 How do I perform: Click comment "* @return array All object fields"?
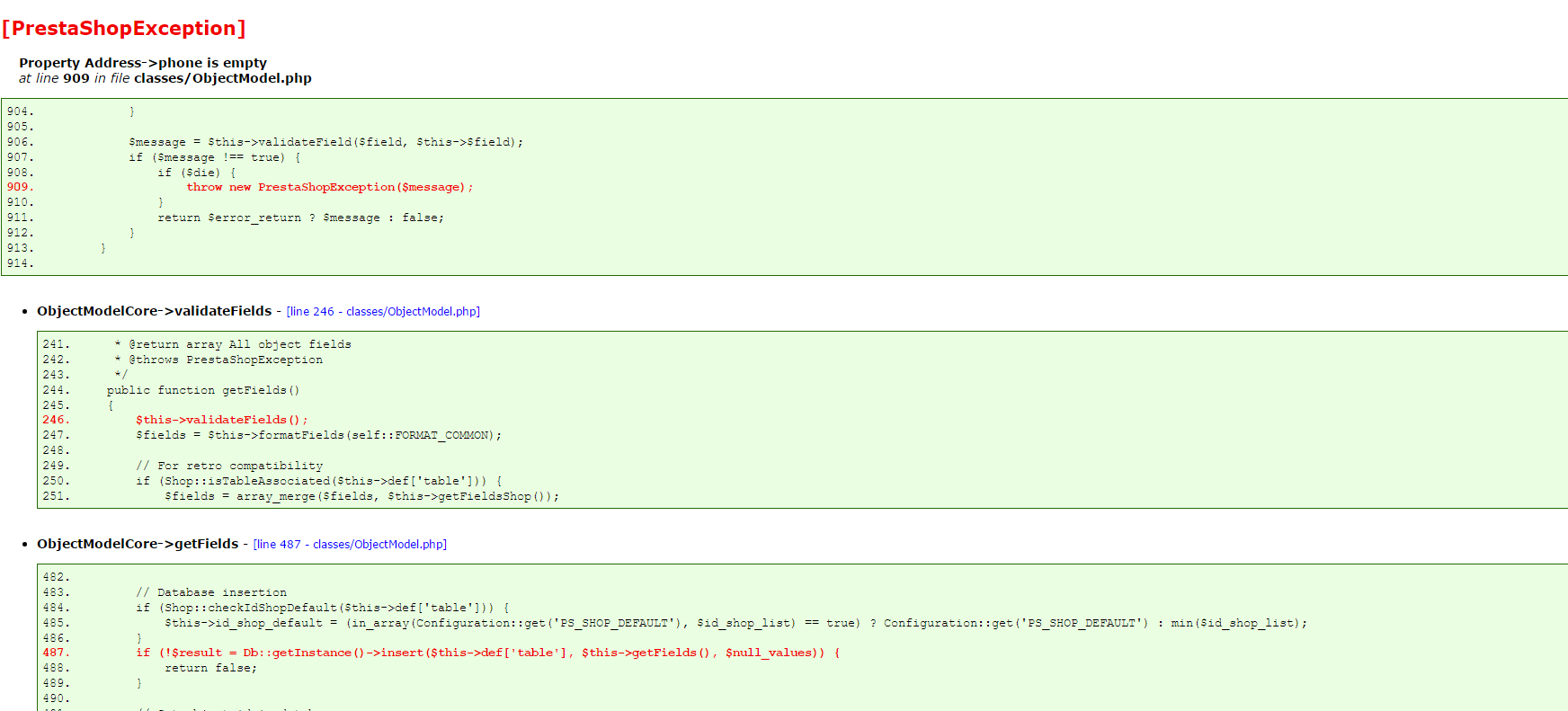tap(233, 344)
